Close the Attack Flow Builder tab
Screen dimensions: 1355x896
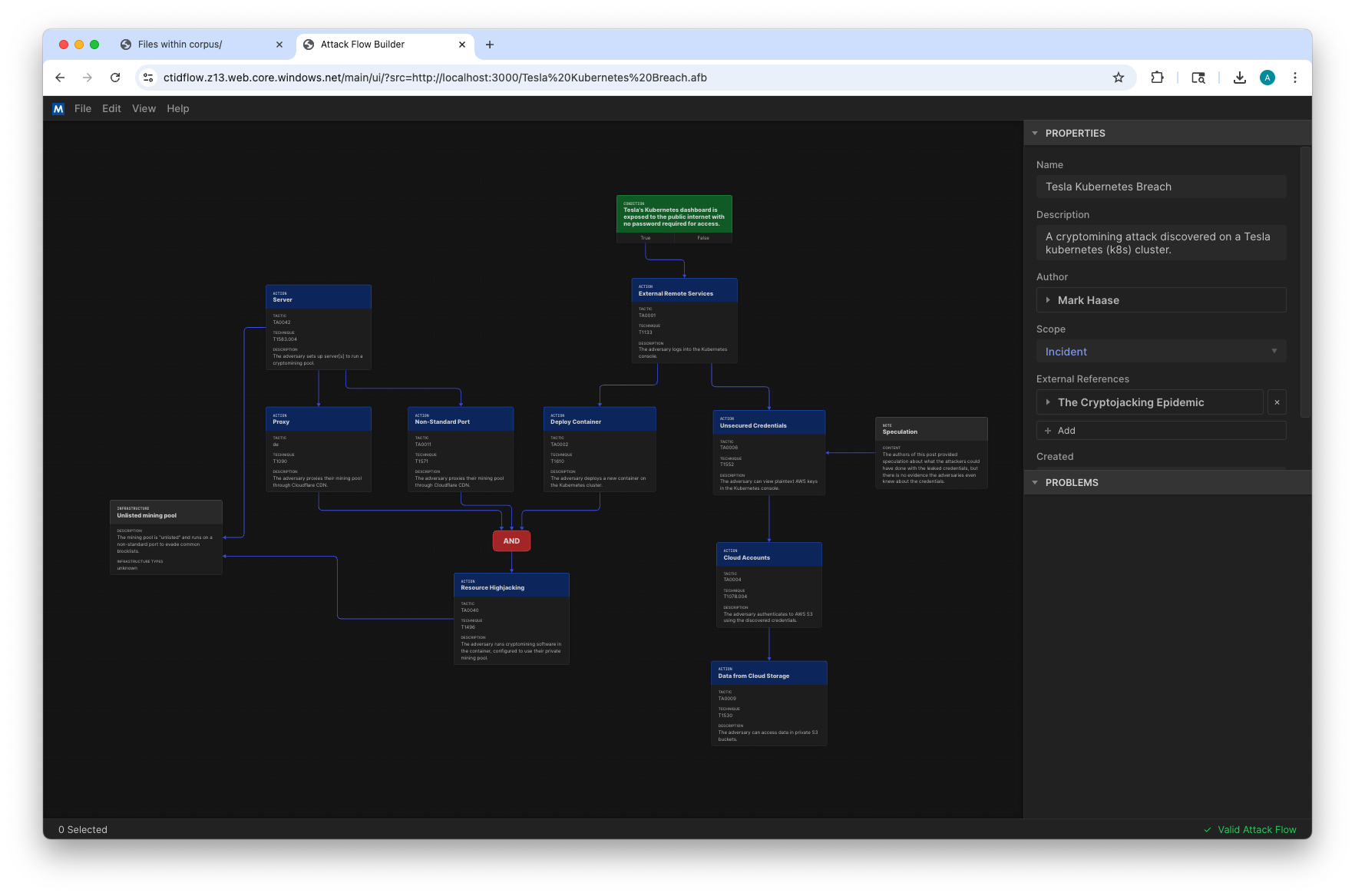click(462, 45)
